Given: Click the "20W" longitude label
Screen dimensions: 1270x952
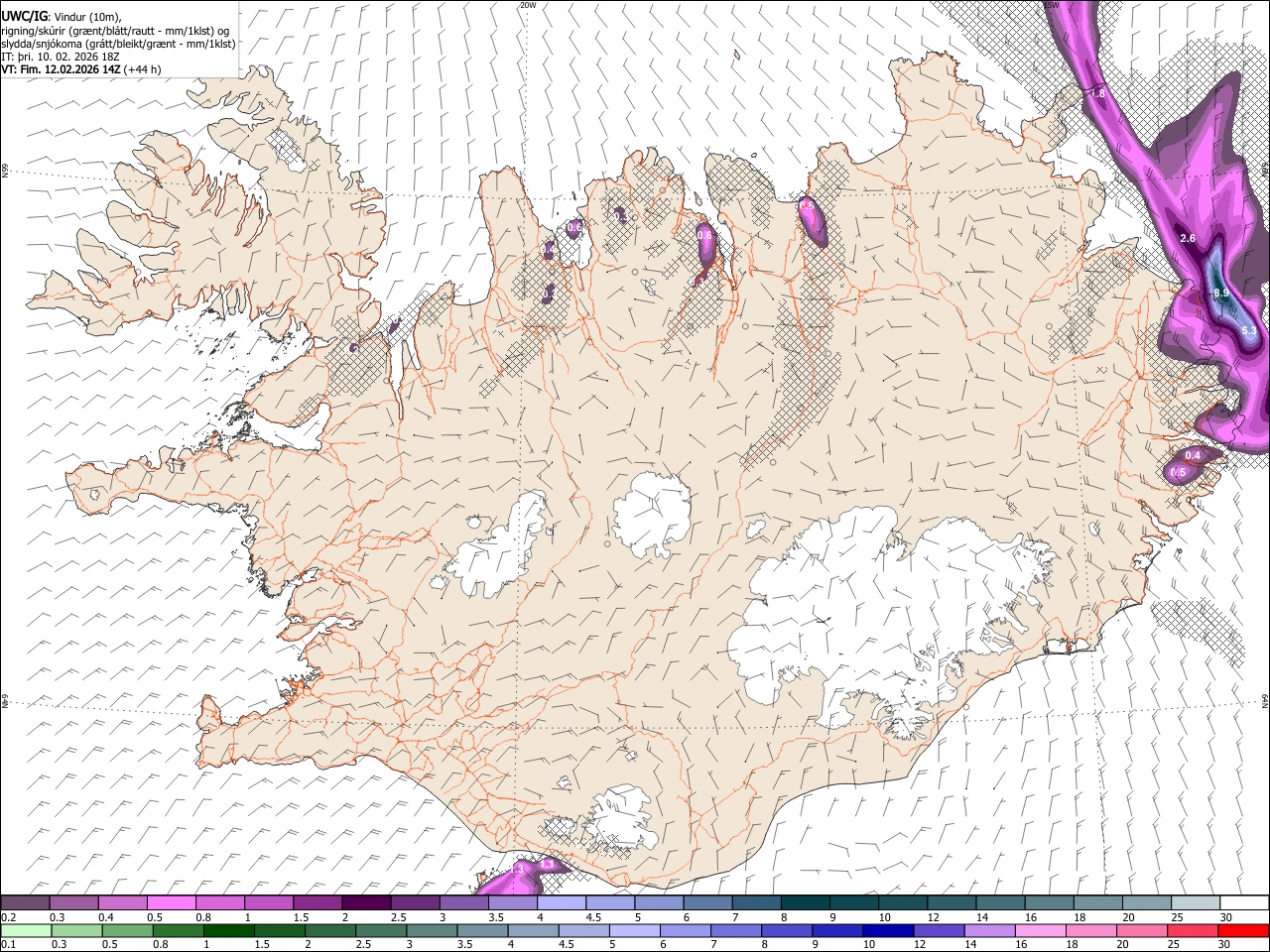Looking at the screenshot, I should pyautogui.click(x=528, y=5).
